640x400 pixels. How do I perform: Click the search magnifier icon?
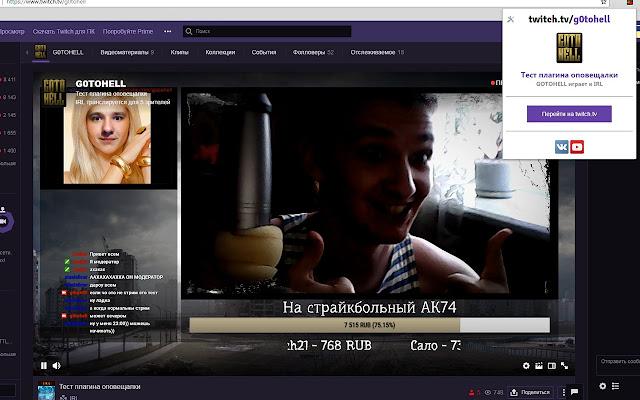[189, 31]
